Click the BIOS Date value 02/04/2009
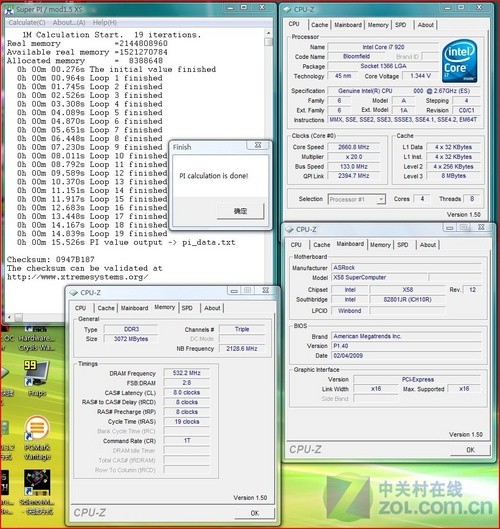The width and height of the screenshot is (500, 529). point(406,356)
